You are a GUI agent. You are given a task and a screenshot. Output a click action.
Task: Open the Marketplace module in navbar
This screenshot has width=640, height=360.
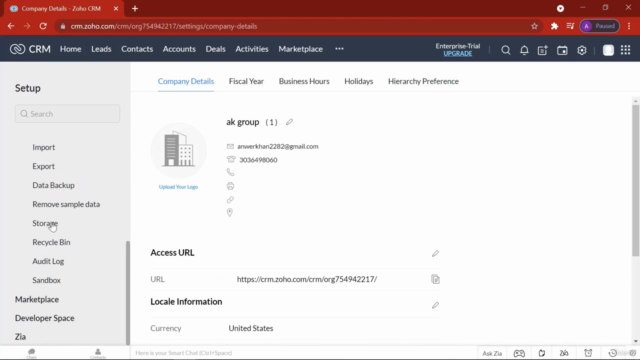tap(300, 49)
